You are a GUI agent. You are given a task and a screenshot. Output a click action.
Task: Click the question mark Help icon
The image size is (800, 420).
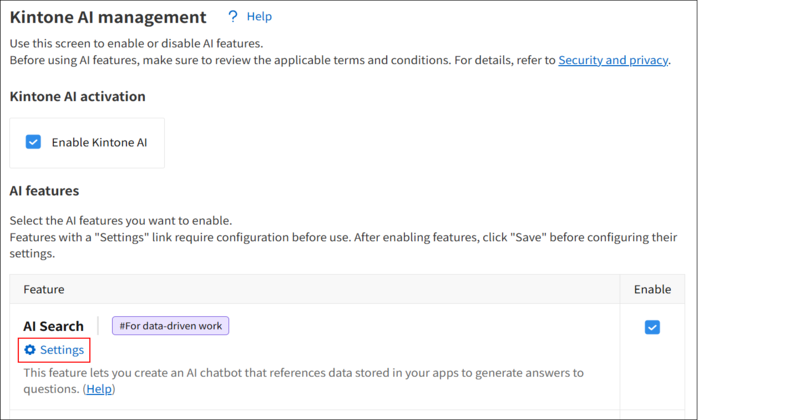click(233, 17)
